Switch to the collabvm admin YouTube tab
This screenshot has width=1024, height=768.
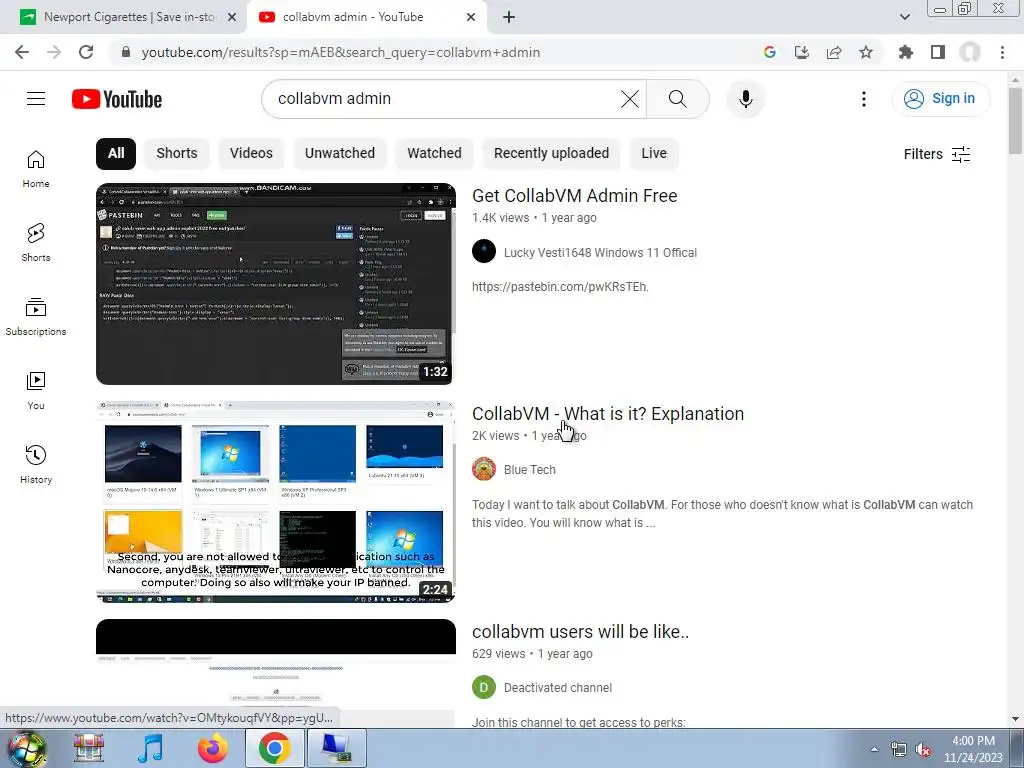point(353,17)
